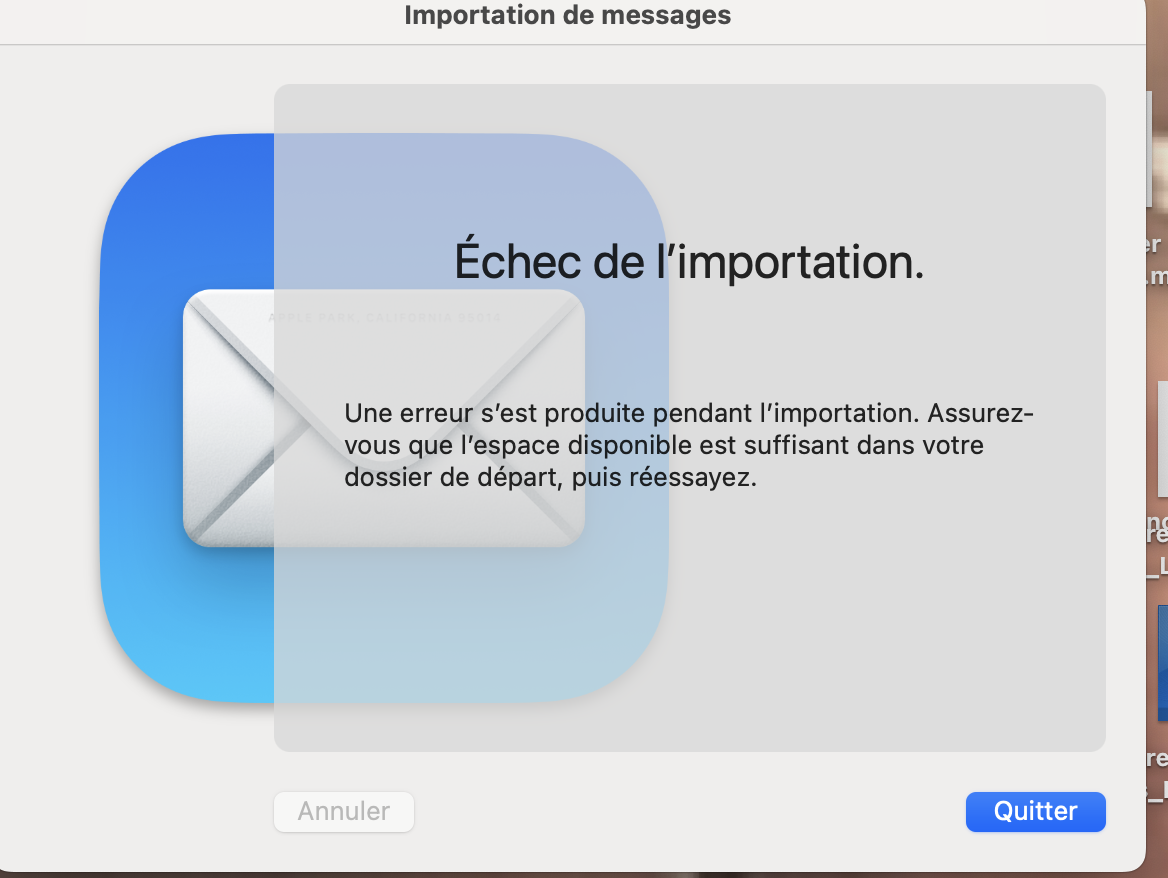Click the blue Quitter button
Screen dimensions: 1168x878
click(1035, 811)
